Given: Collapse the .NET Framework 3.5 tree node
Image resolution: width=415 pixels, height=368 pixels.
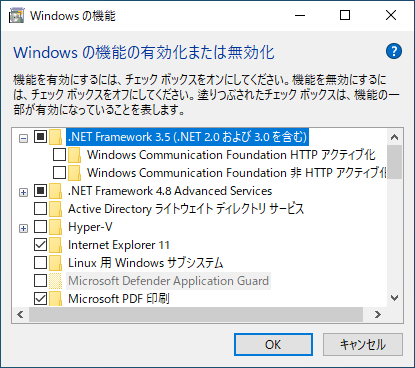Looking at the screenshot, I should click(23, 138).
